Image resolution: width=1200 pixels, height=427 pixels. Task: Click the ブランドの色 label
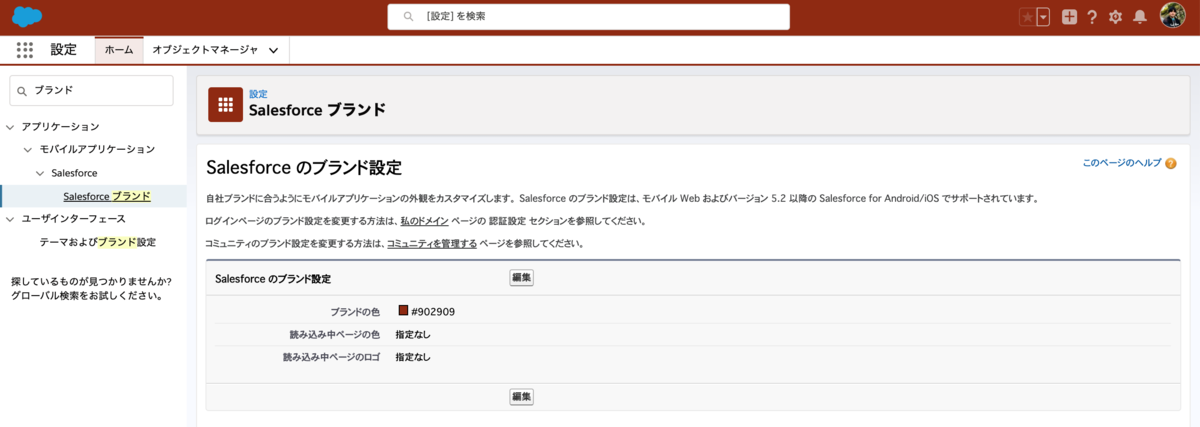[x=355, y=312]
